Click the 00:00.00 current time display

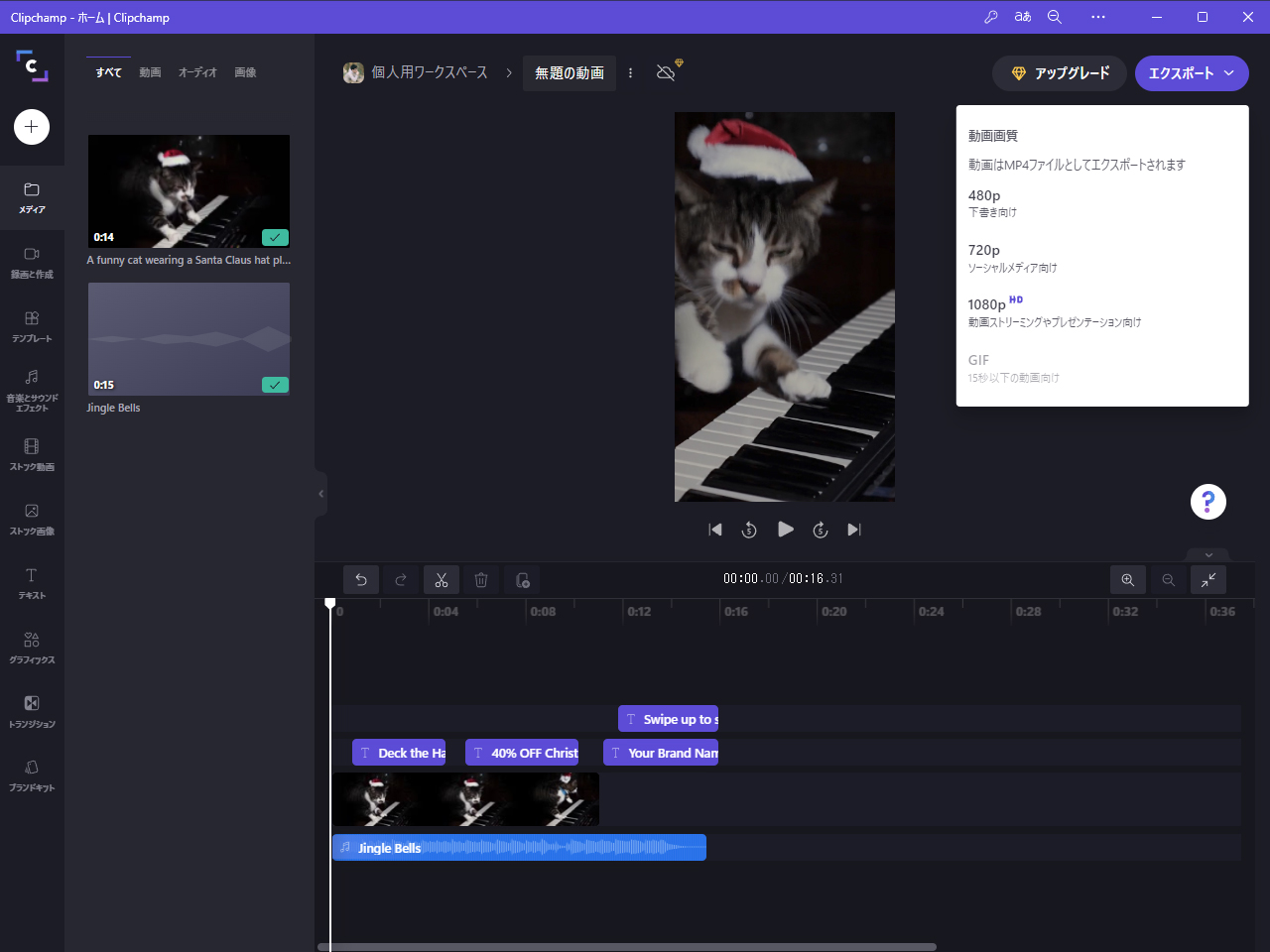pyautogui.click(x=751, y=579)
